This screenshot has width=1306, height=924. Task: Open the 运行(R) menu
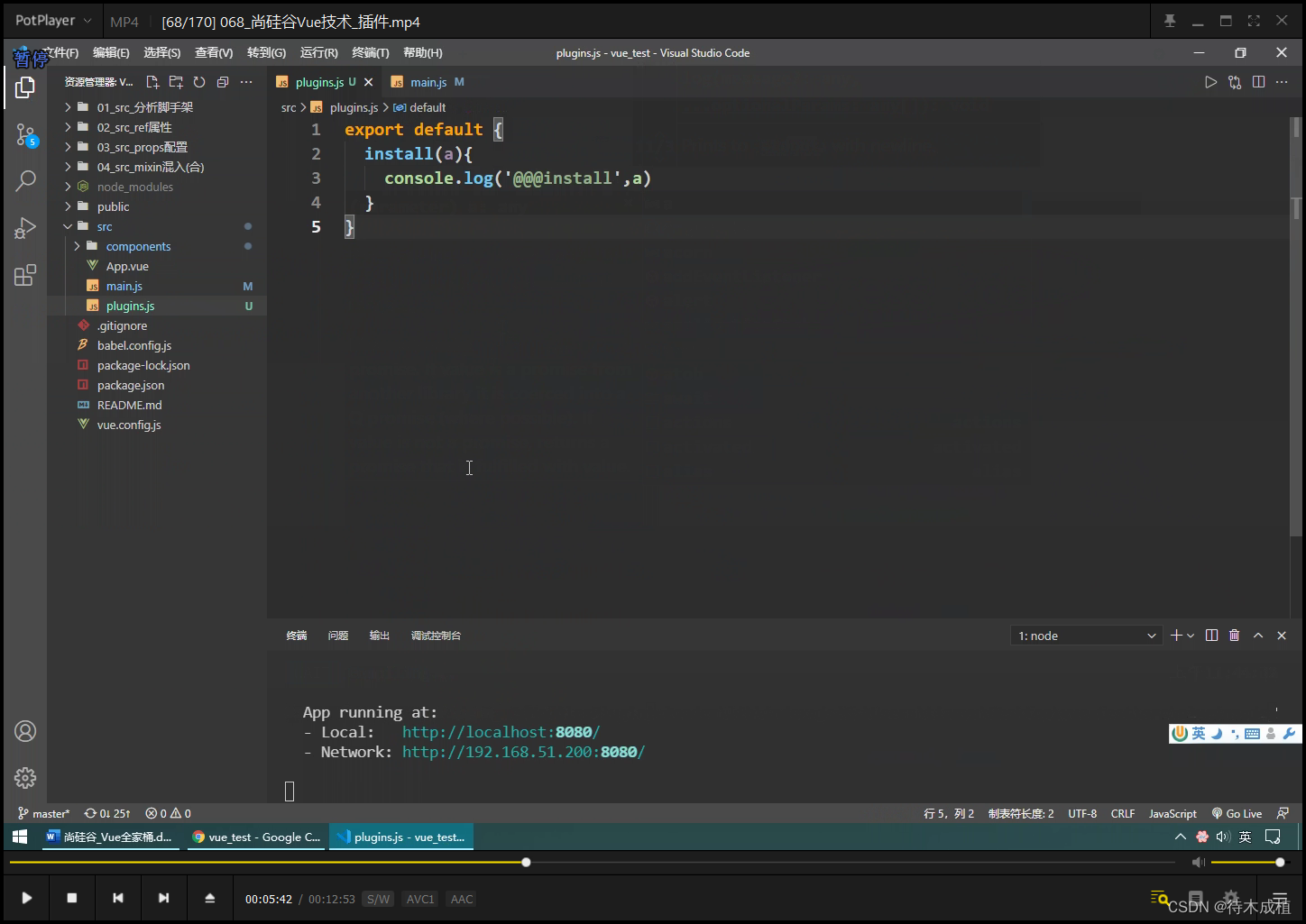pos(318,53)
